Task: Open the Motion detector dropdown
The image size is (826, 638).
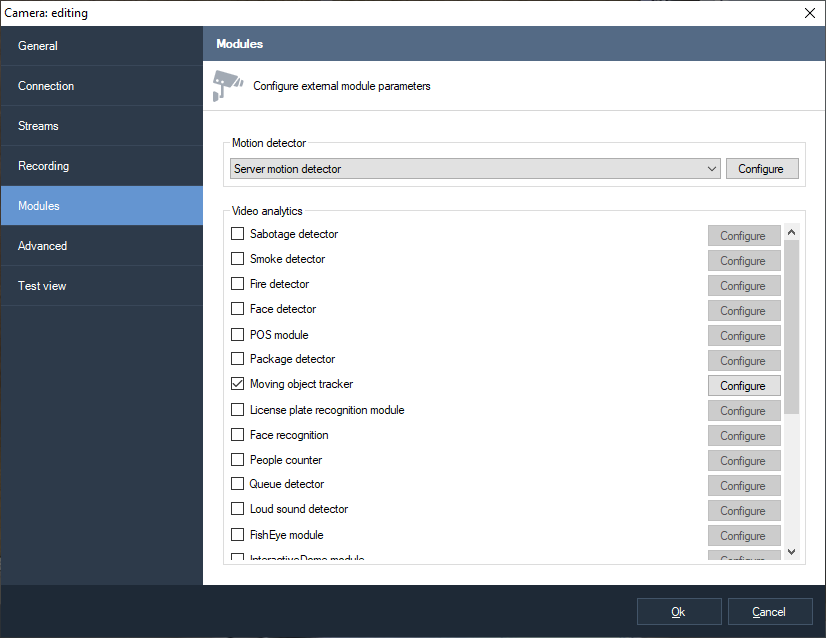Action: pos(474,169)
